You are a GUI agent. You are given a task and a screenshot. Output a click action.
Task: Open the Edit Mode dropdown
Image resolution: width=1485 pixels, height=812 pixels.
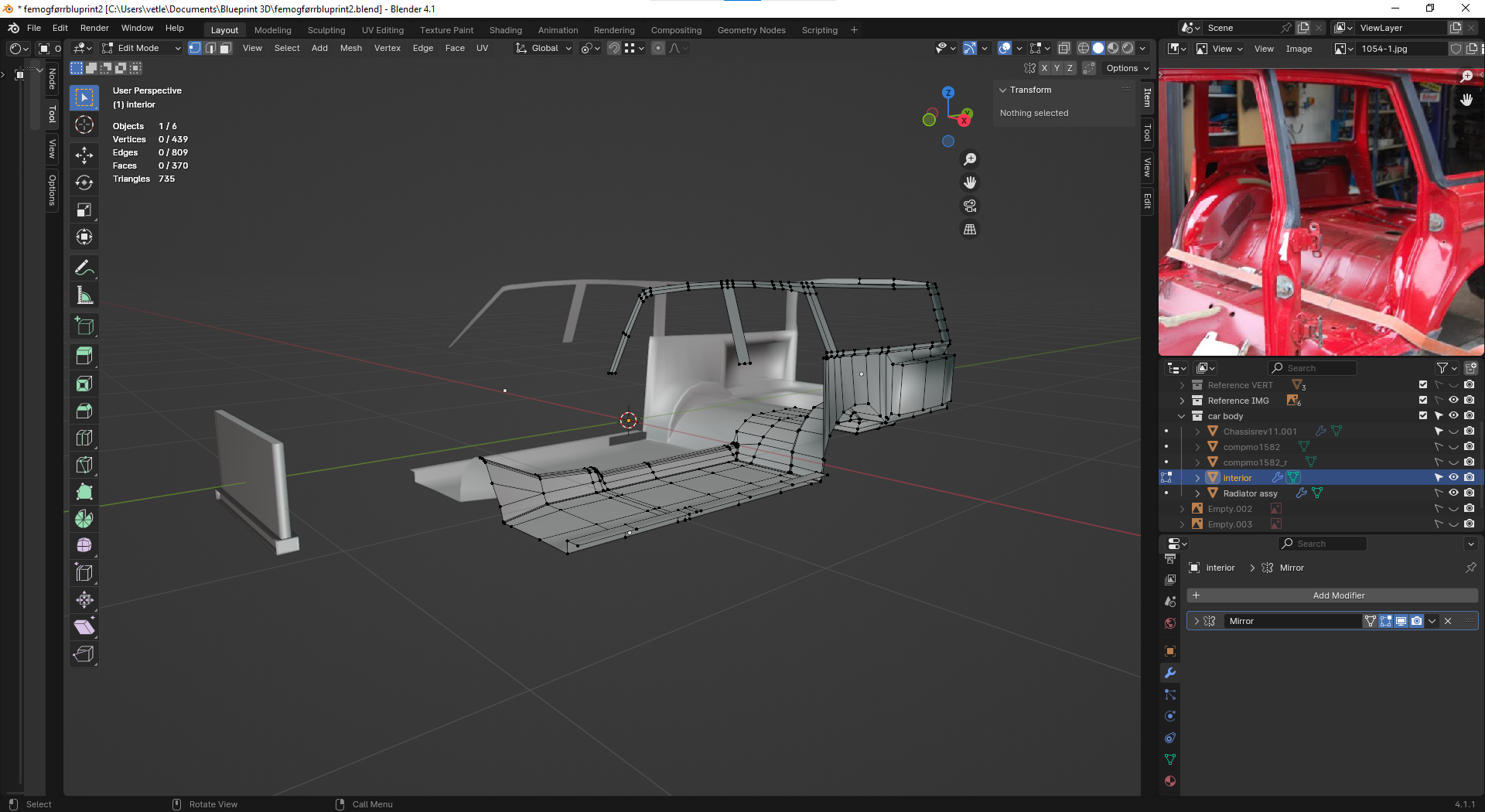[142, 48]
